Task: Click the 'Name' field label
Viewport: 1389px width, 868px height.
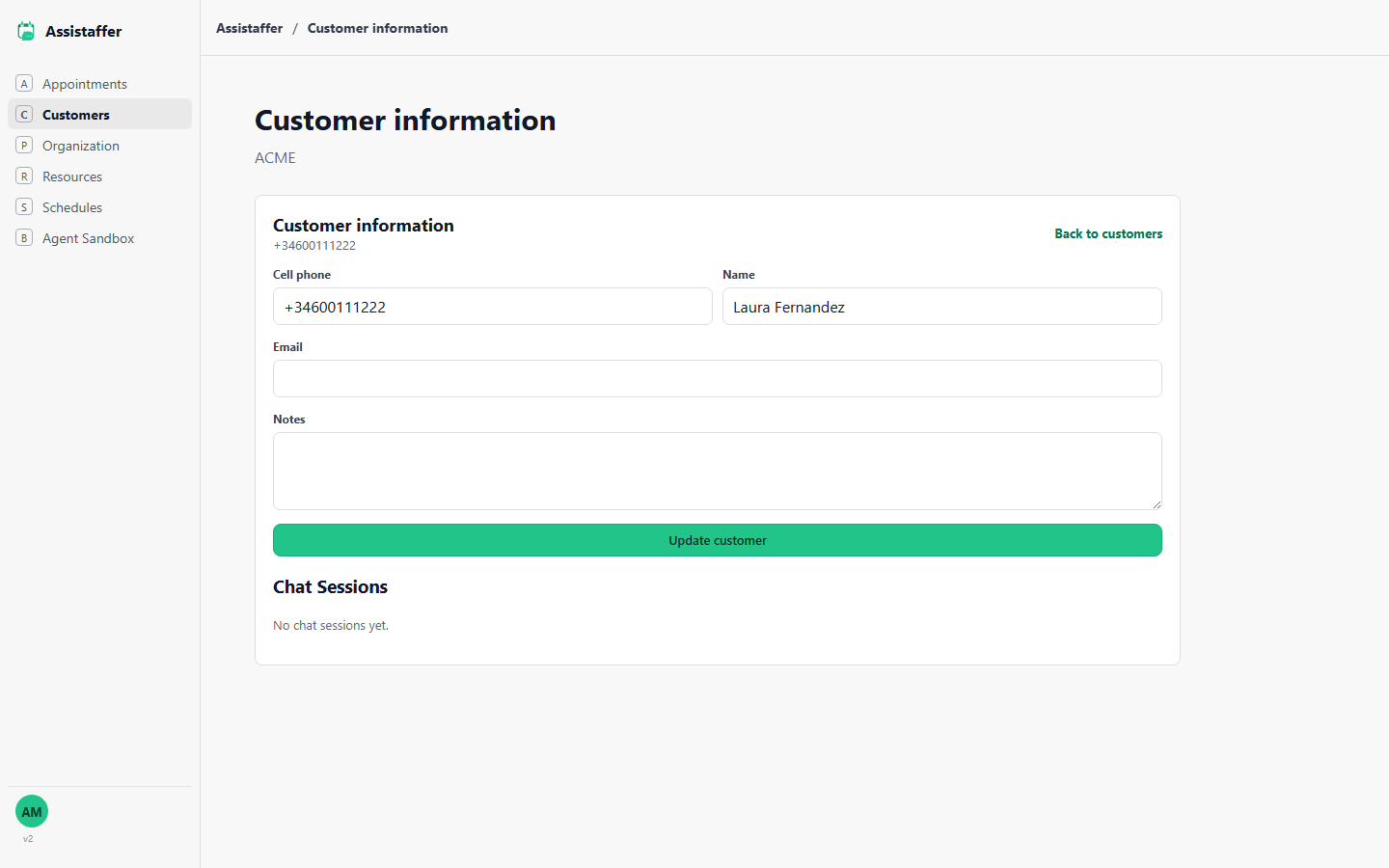Action: [x=739, y=275]
